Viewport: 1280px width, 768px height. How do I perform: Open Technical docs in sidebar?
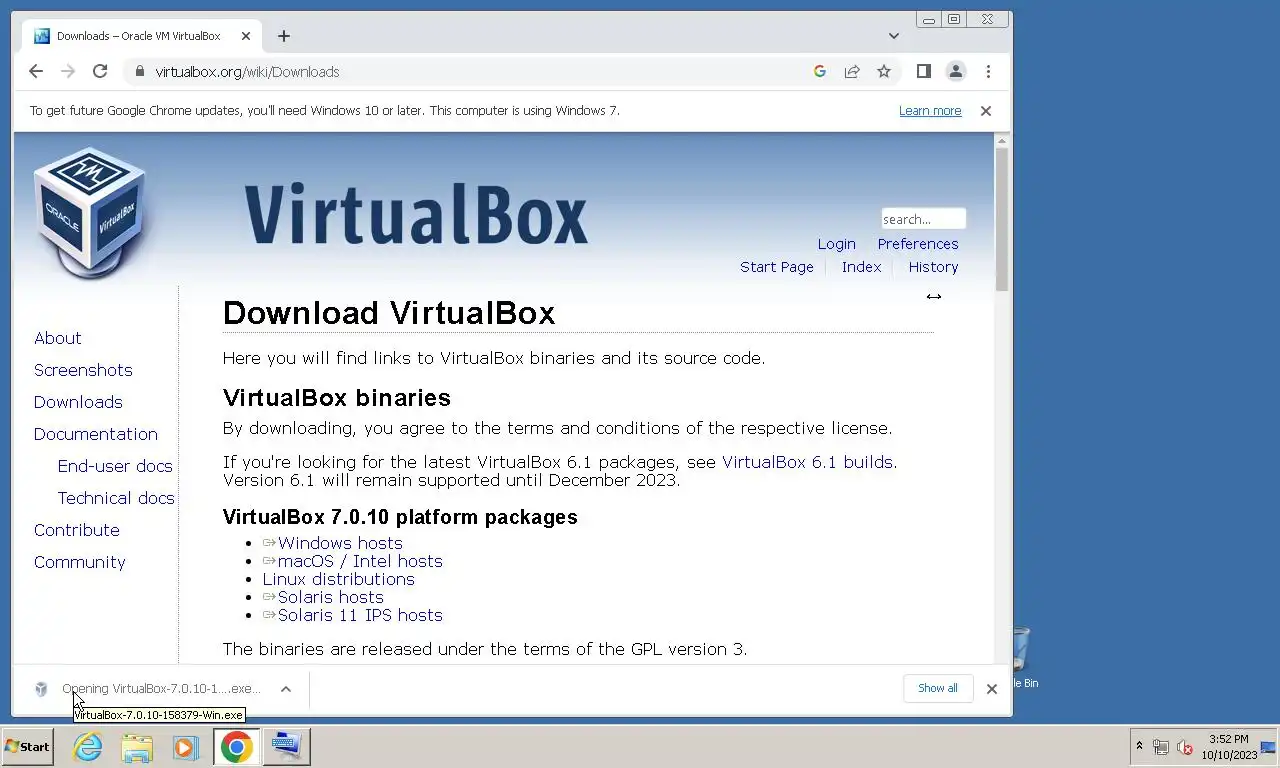point(116,498)
